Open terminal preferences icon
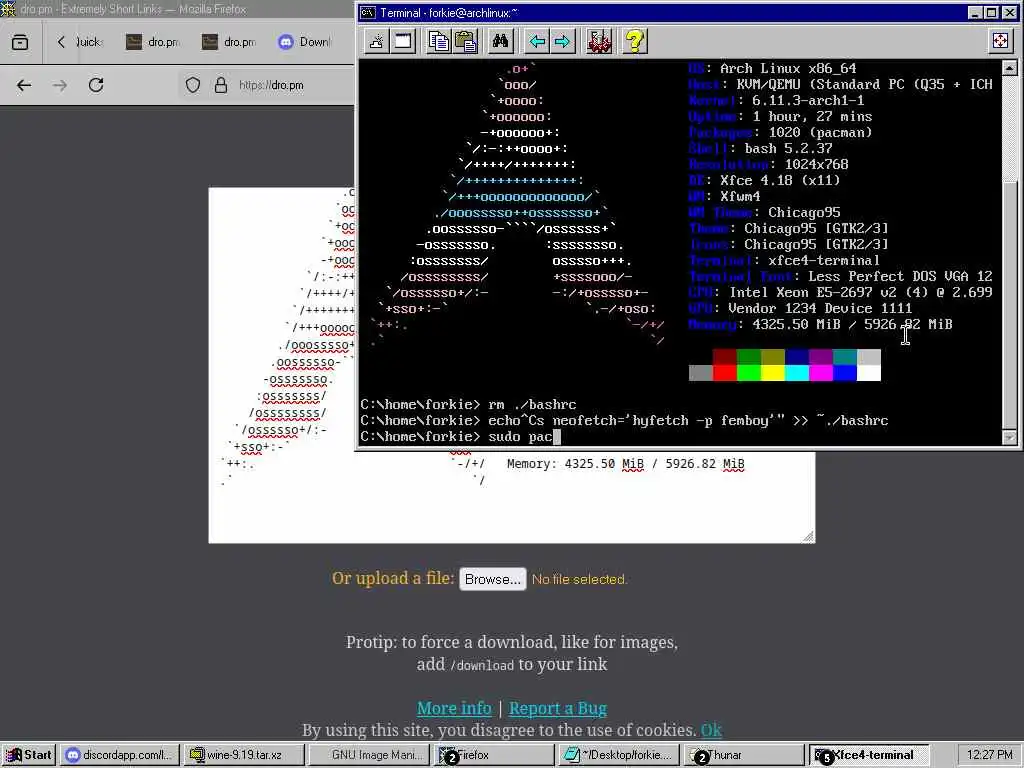This screenshot has height=768, width=1024. pos(599,41)
